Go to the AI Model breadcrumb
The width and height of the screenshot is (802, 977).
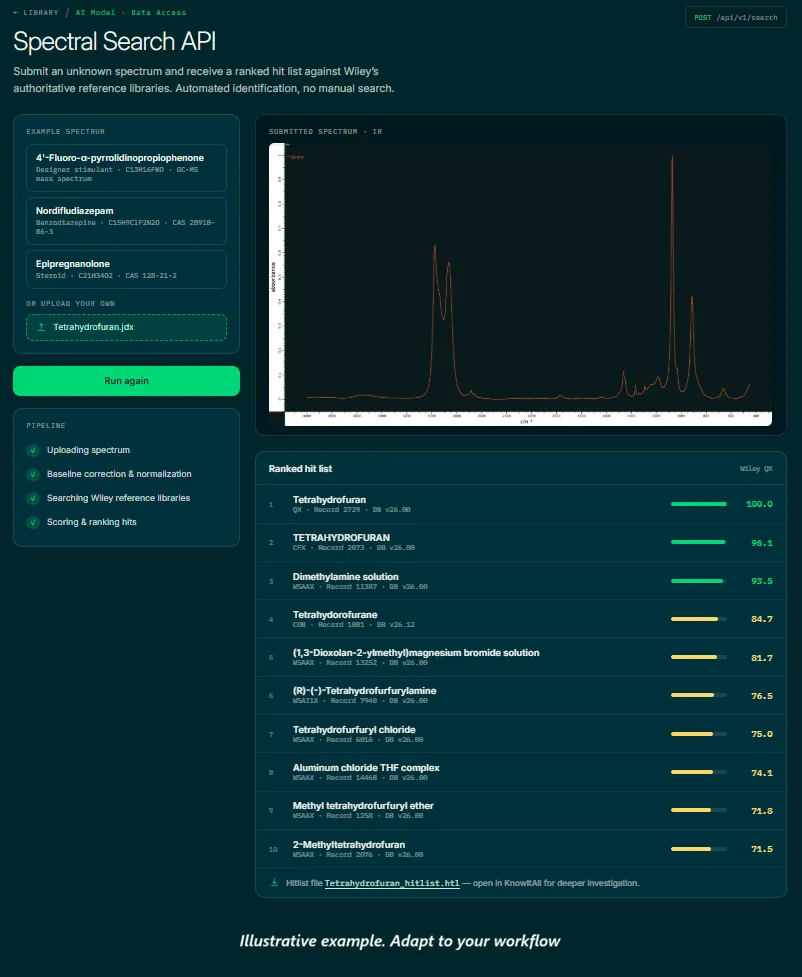(95, 12)
